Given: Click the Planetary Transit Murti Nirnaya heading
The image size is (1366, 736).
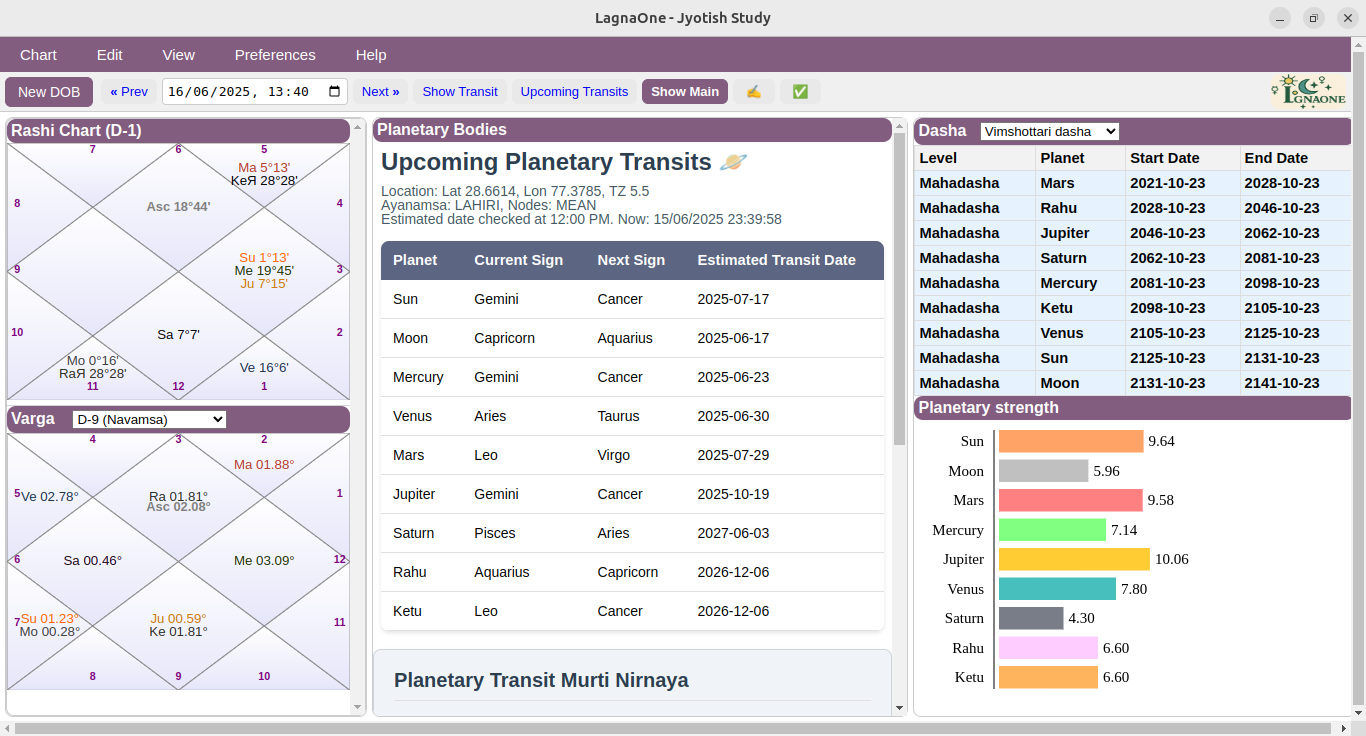Looking at the screenshot, I should coord(541,680).
